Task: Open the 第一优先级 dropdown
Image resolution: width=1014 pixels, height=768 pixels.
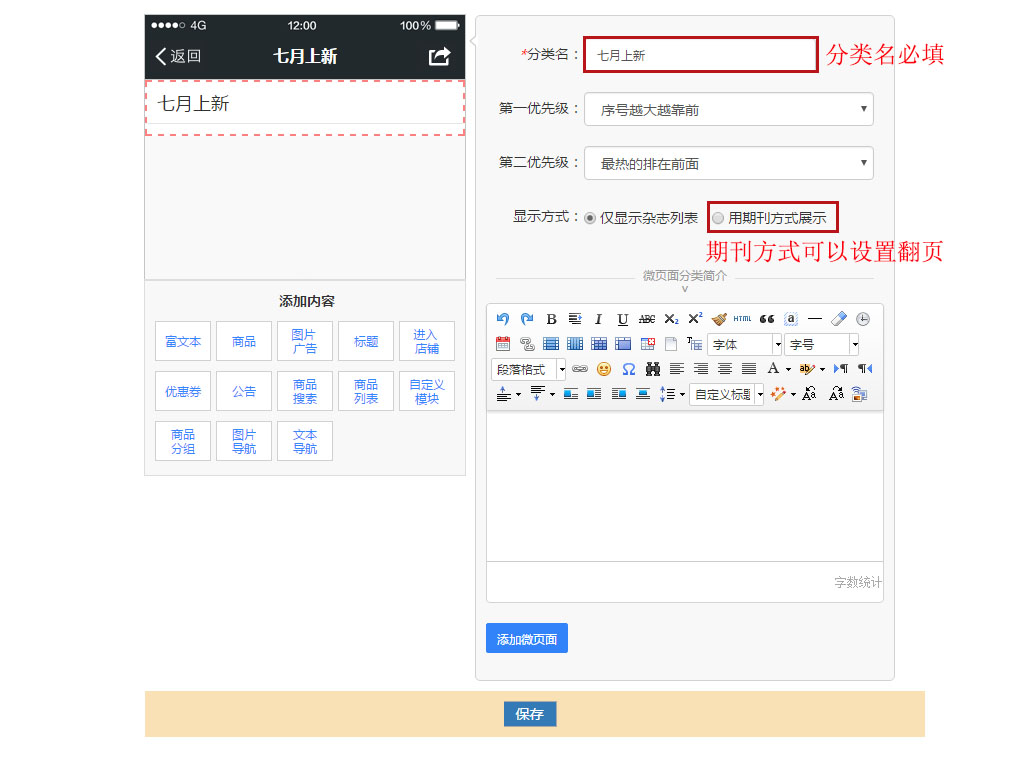Action: point(728,109)
